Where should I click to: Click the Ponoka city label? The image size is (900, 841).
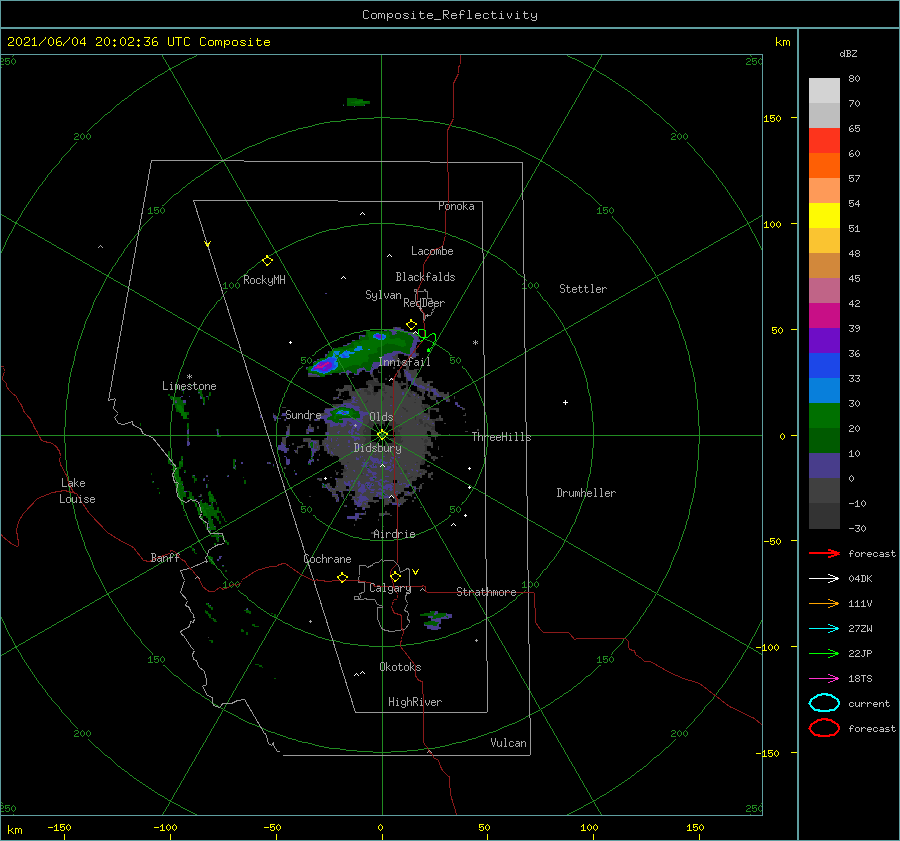456,206
